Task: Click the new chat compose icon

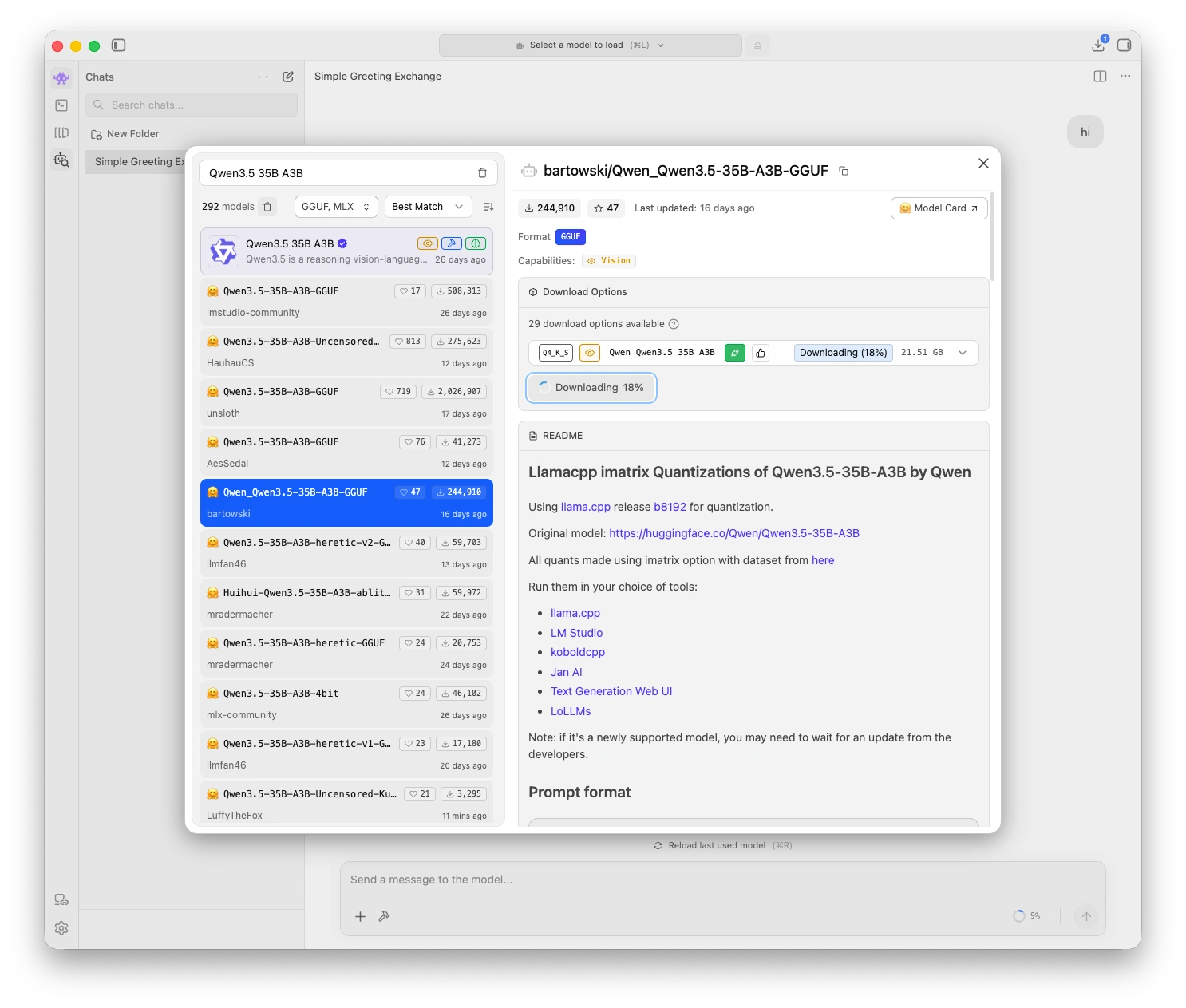Action: (288, 77)
